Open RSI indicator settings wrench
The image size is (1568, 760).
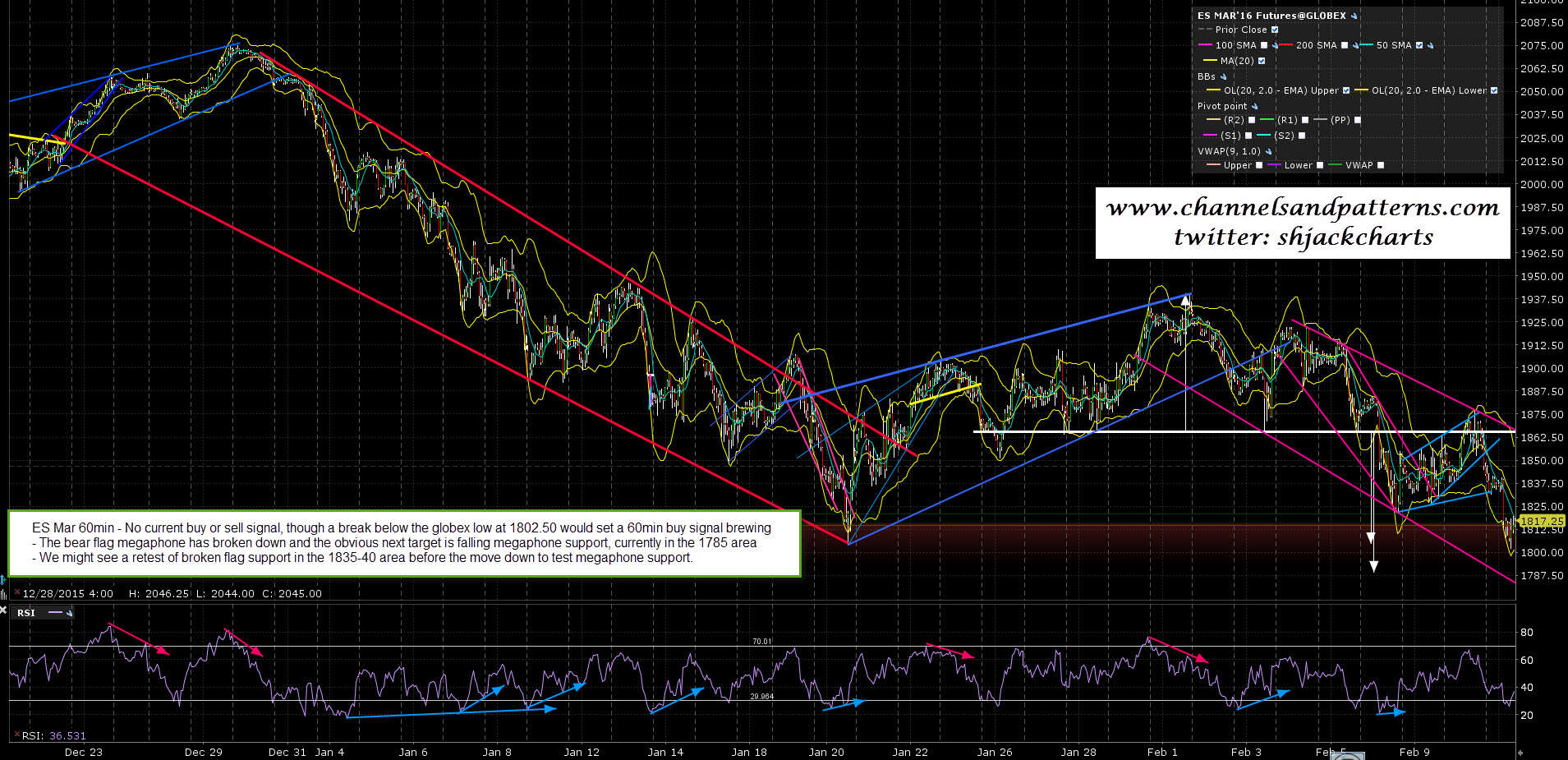coord(69,613)
